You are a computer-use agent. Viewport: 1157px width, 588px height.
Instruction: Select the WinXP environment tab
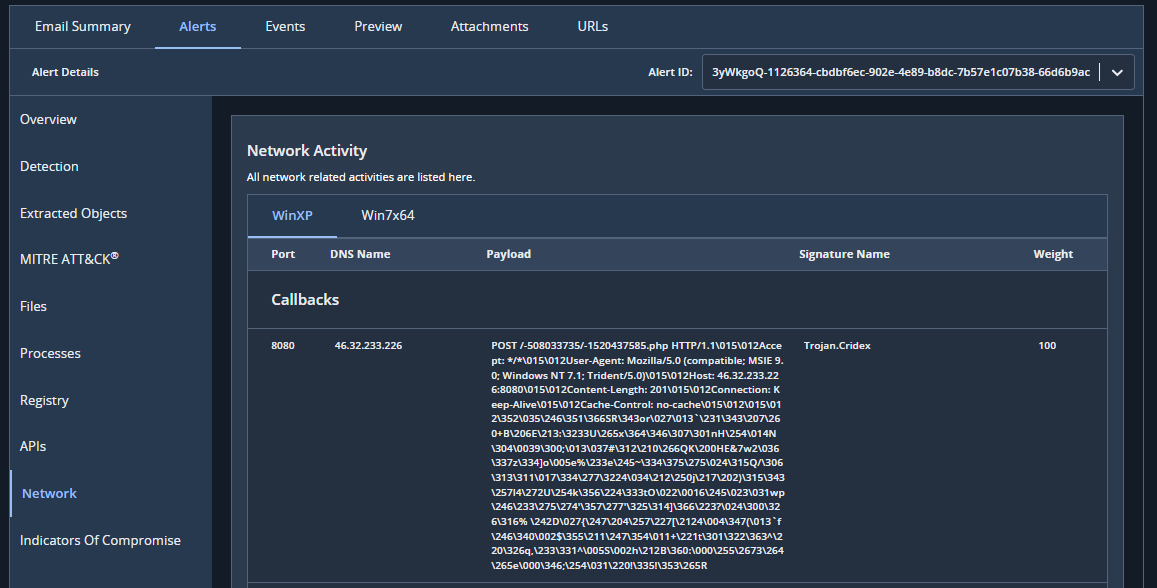(292, 215)
